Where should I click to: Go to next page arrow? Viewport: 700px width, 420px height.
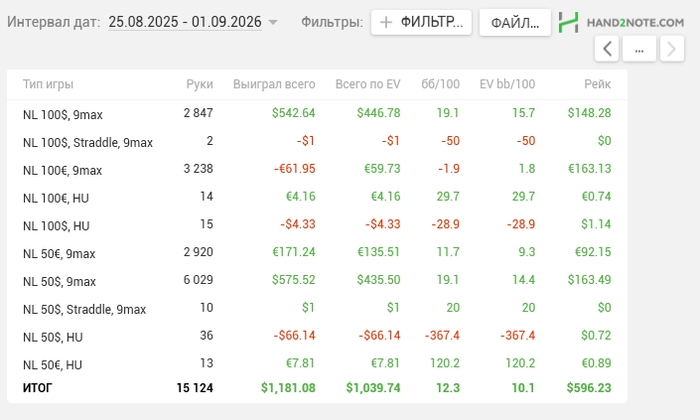point(672,48)
